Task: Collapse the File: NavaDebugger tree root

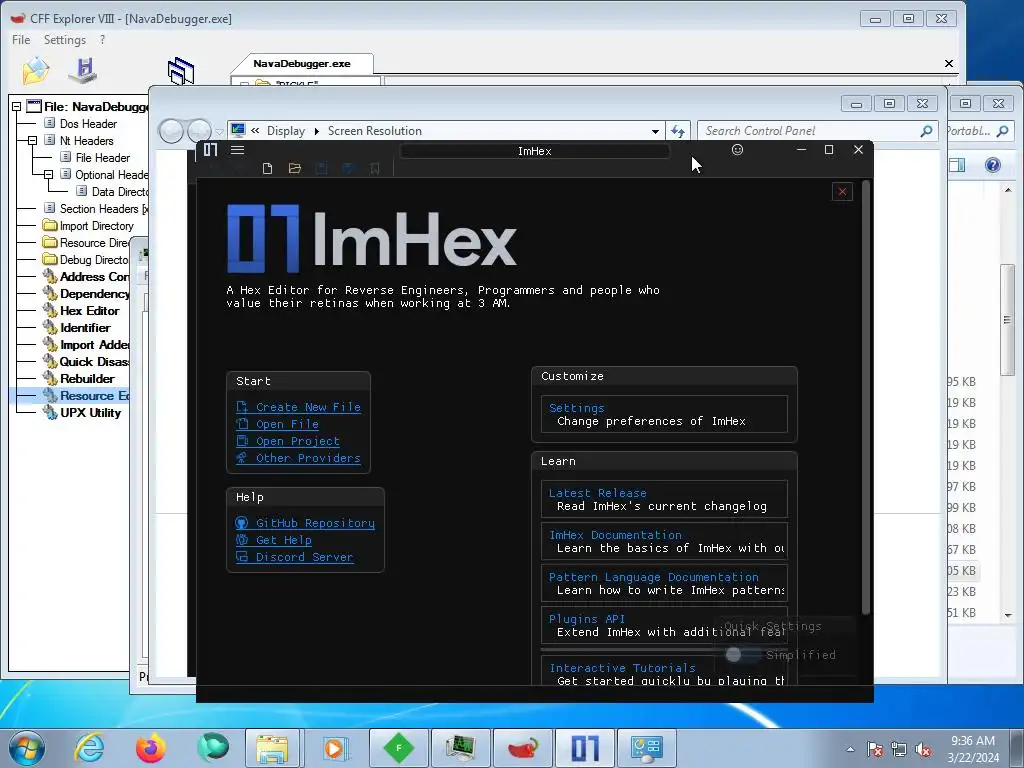Action: [x=16, y=106]
